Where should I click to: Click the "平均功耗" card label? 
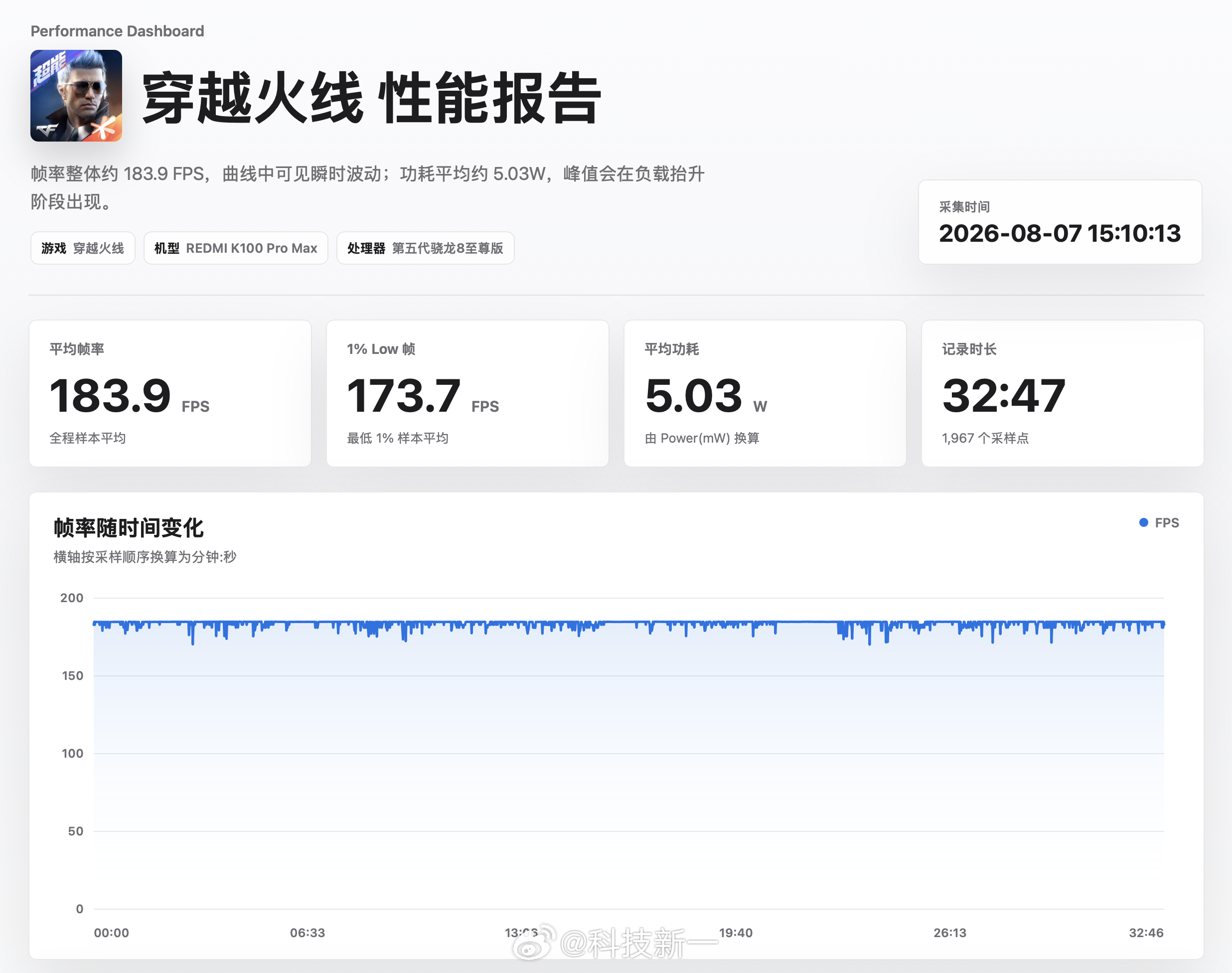point(671,348)
